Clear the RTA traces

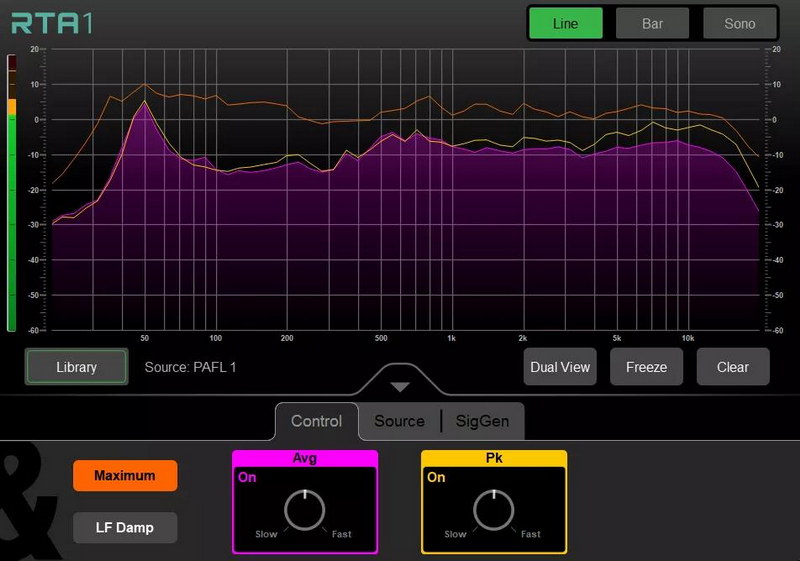tap(733, 367)
